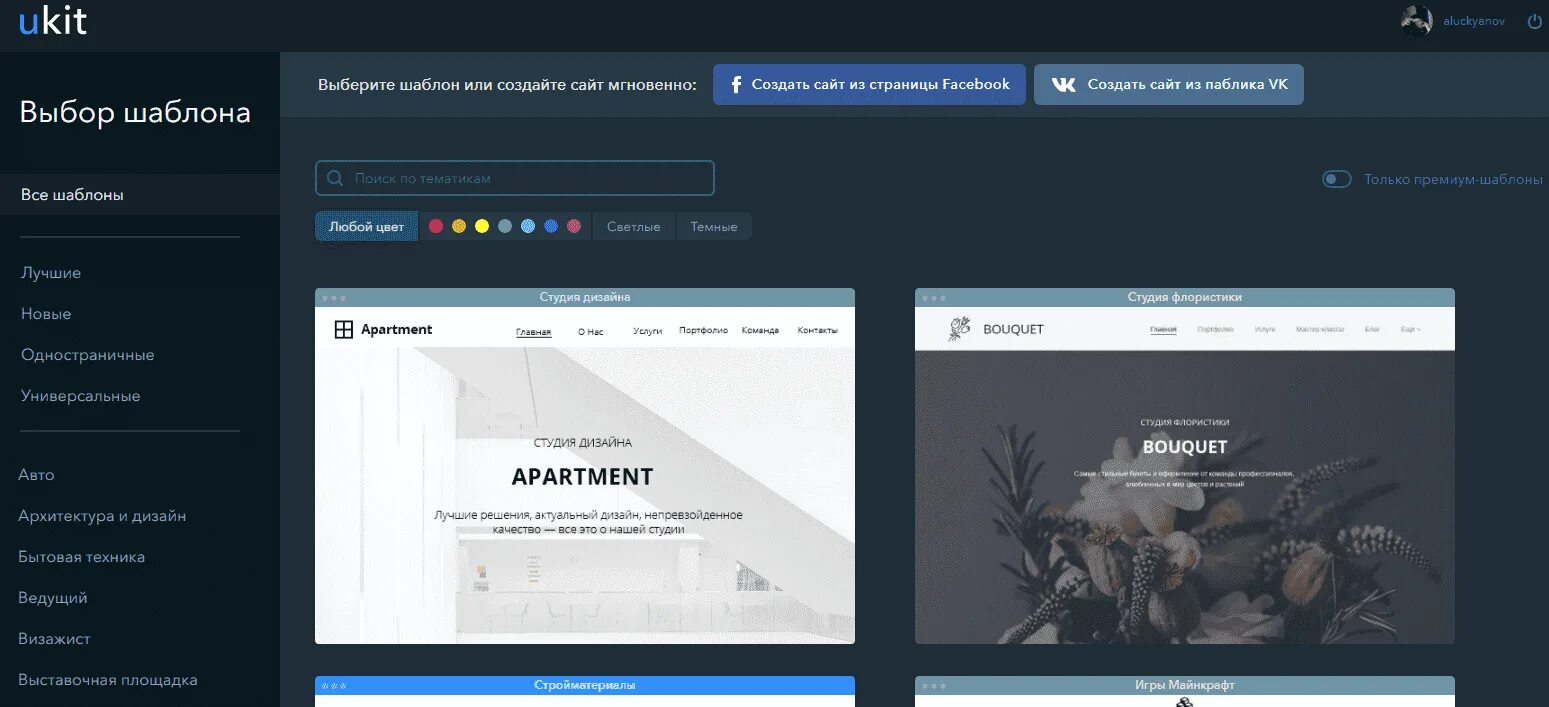Choose the 'Авто' topic
1549x707 pixels.
click(x=37, y=475)
